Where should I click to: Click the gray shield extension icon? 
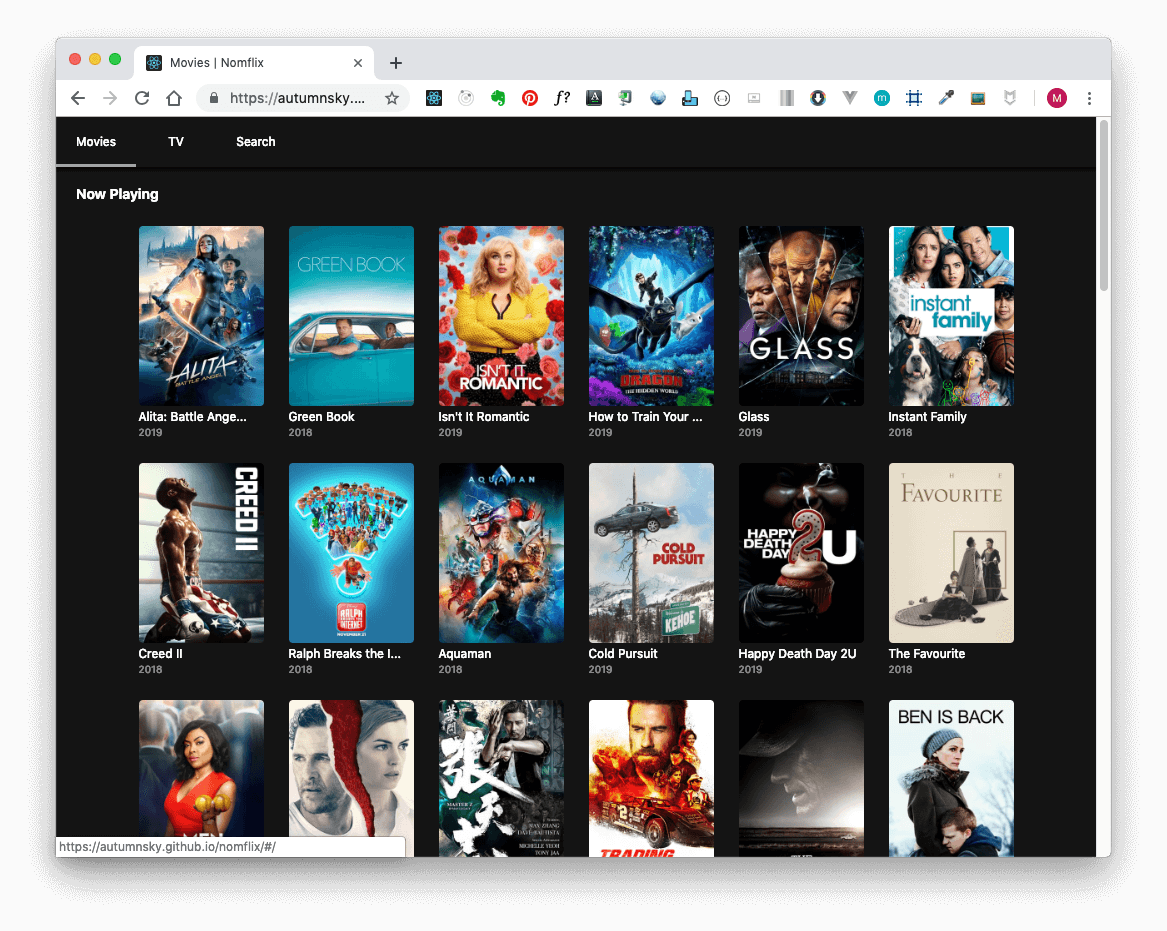coord(1010,98)
